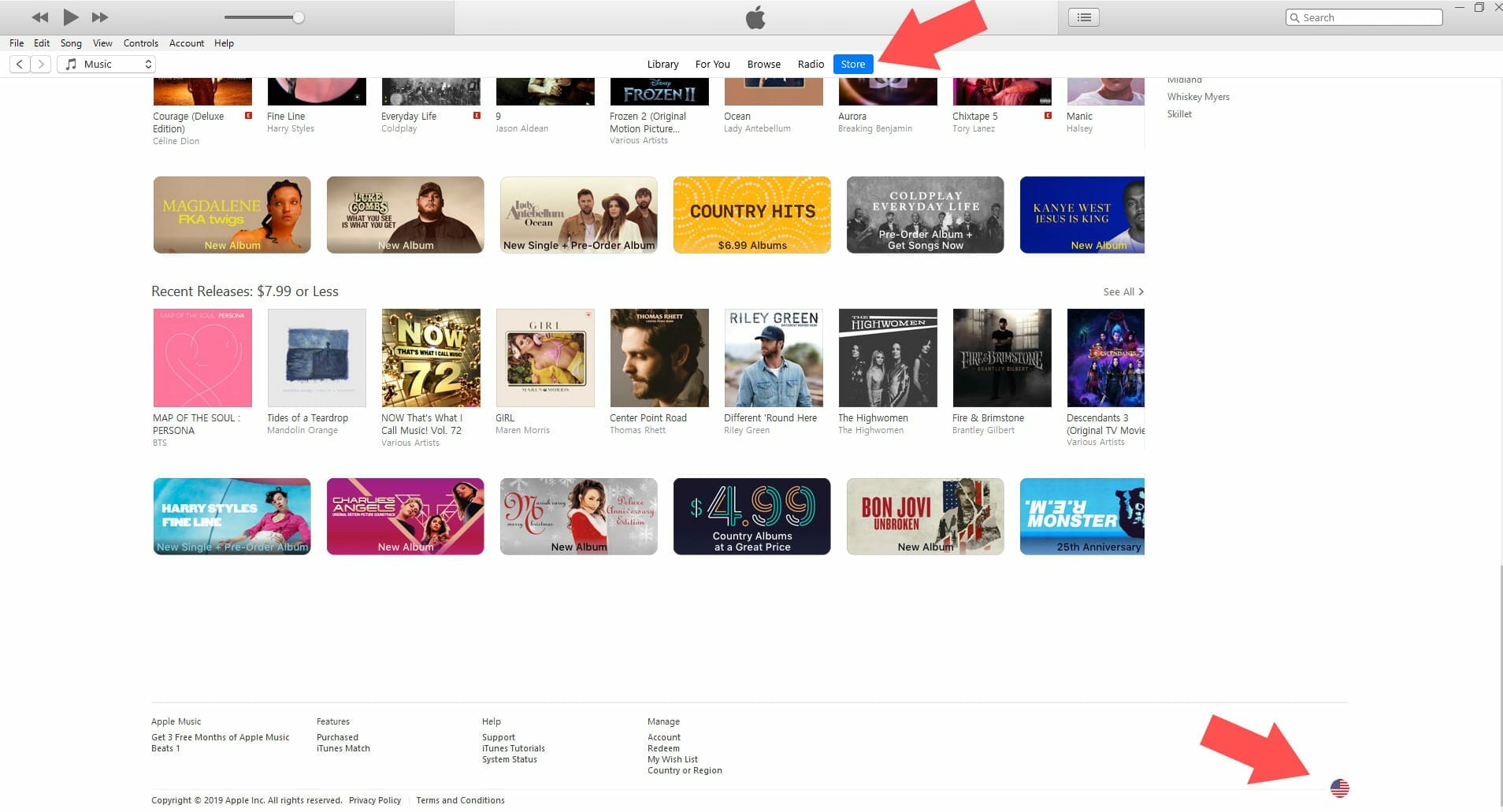Image resolution: width=1503 pixels, height=812 pixels.
Task: Click into the Search field
Action: click(x=1364, y=17)
